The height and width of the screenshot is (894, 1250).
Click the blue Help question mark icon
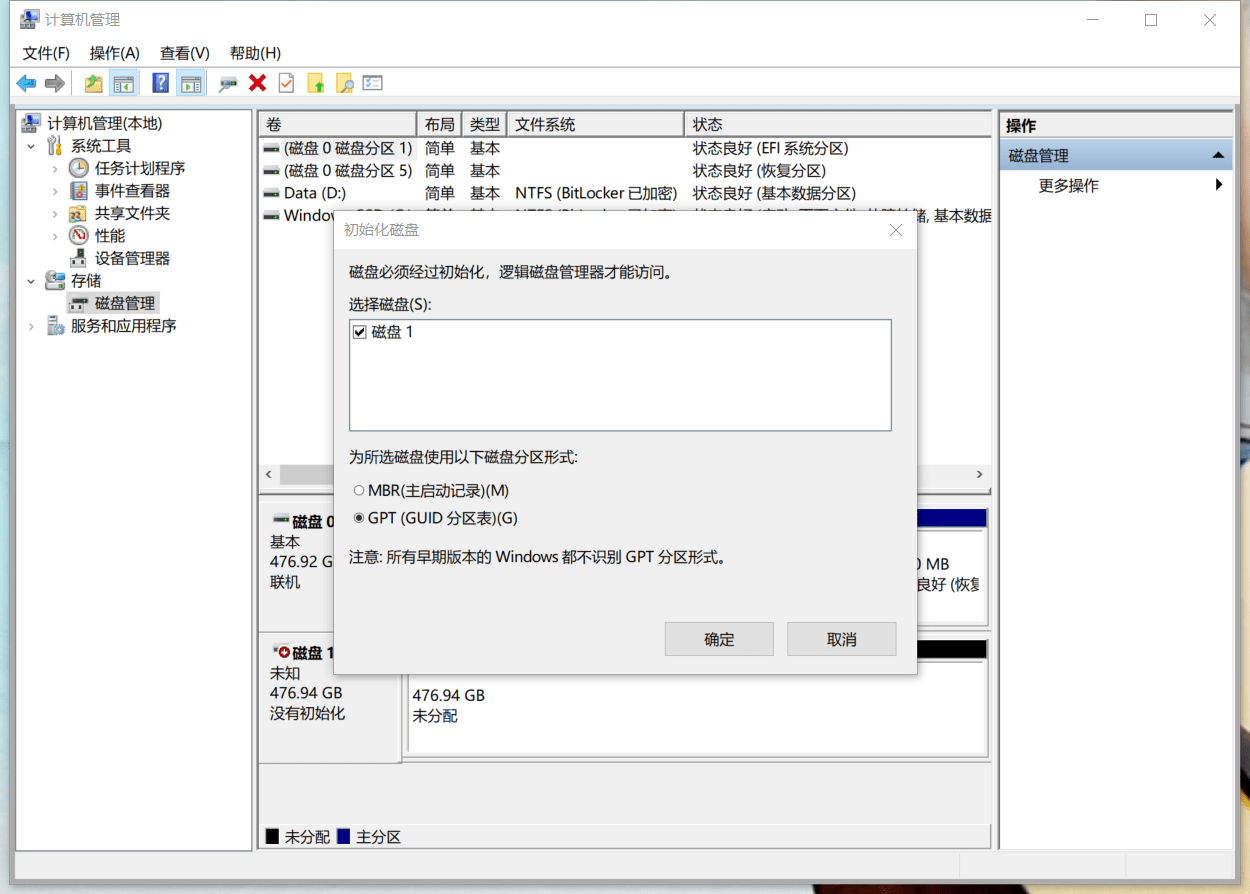160,84
